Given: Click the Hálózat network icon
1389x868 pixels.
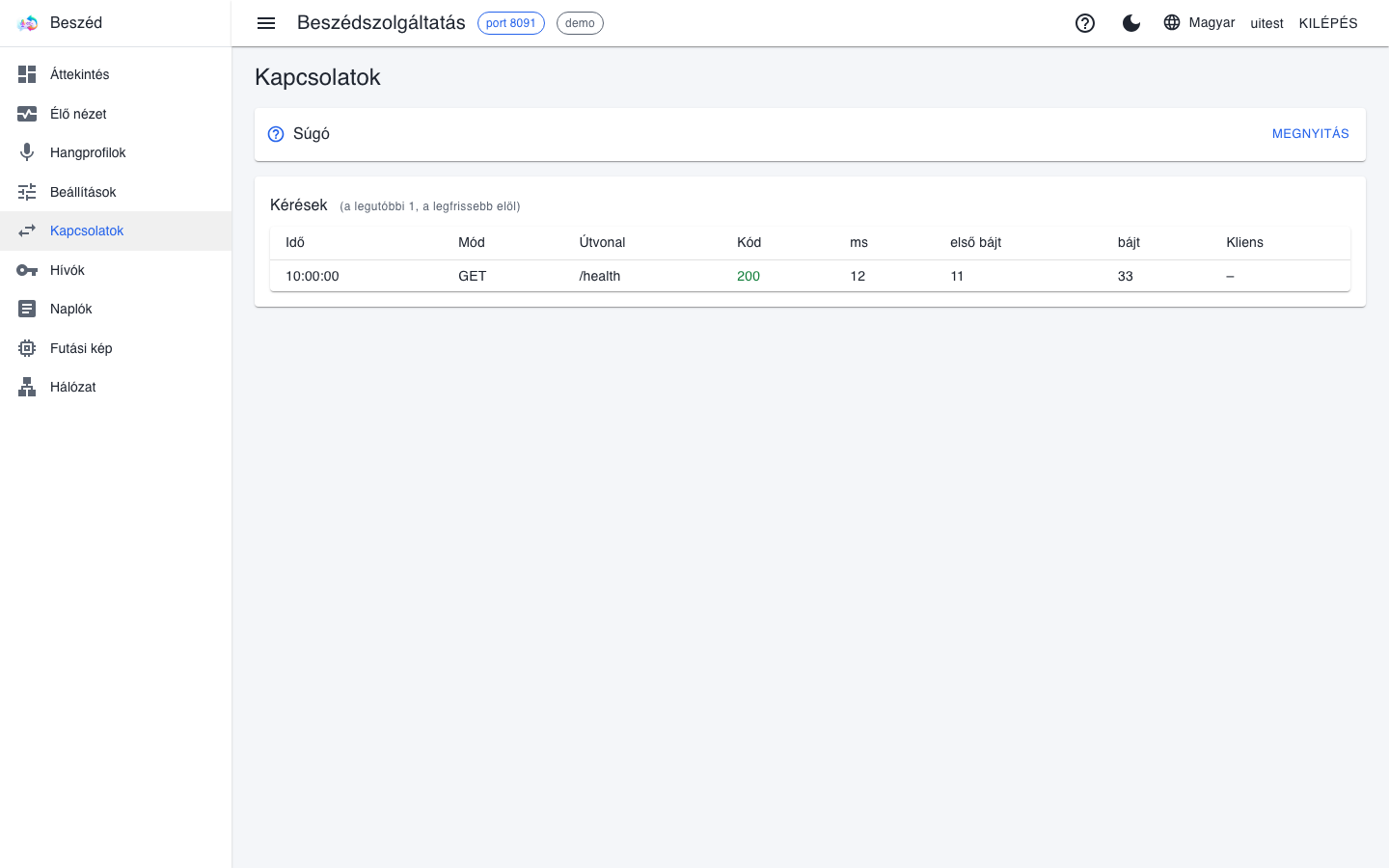Looking at the screenshot, I should click(x=27, y=387).
